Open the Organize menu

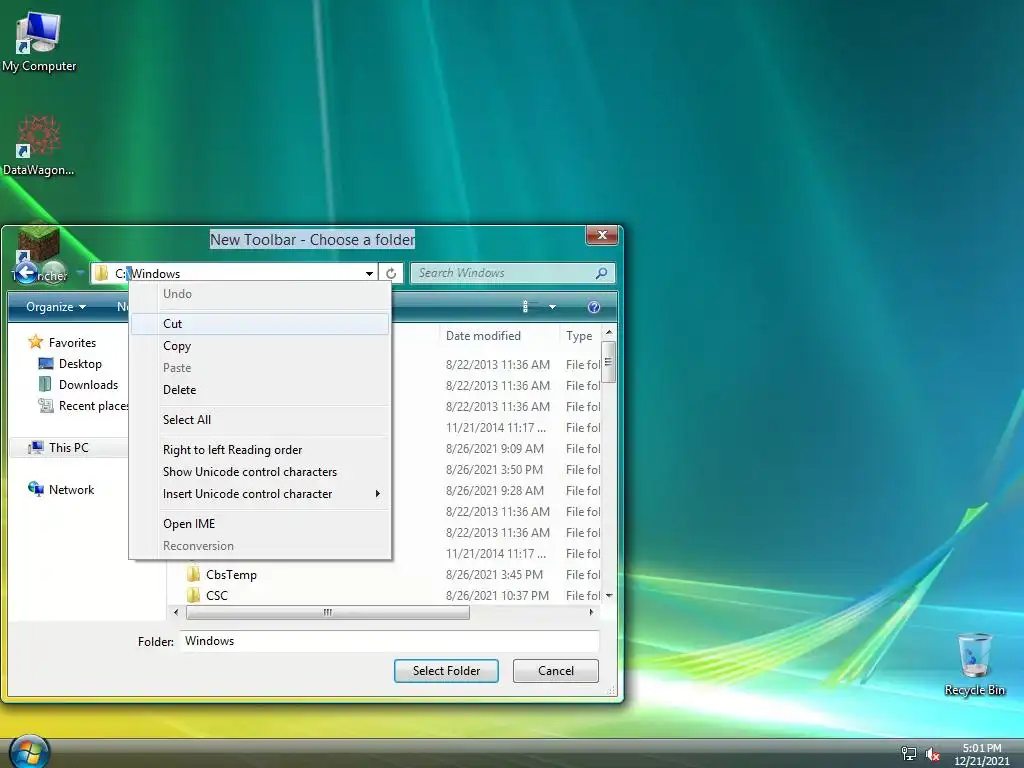pyautogui.click(x=56, y=307)
